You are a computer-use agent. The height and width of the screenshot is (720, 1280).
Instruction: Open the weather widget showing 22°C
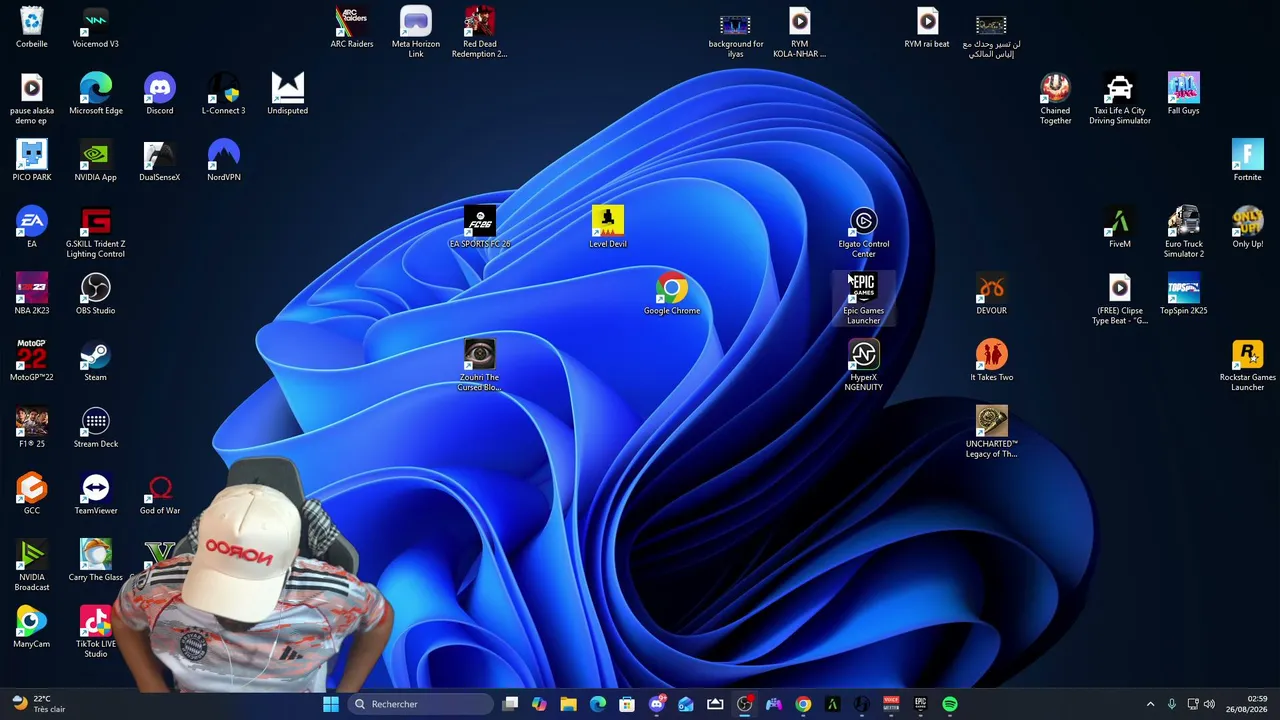point(38,704)
